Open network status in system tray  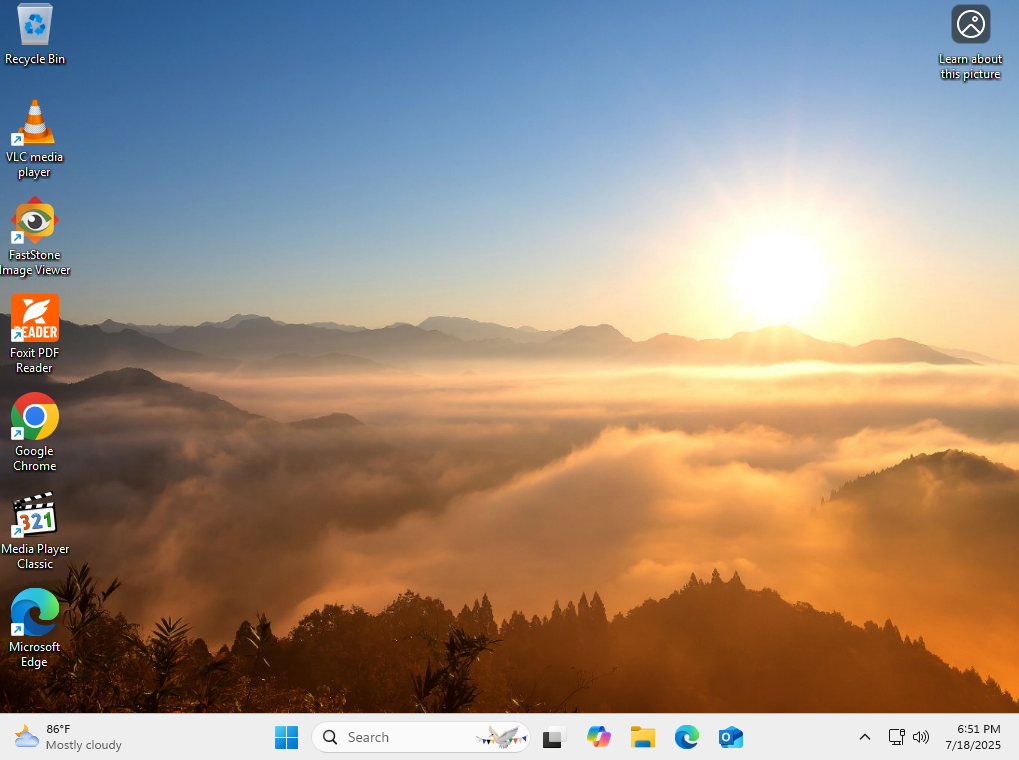click(x=897, y=737)
